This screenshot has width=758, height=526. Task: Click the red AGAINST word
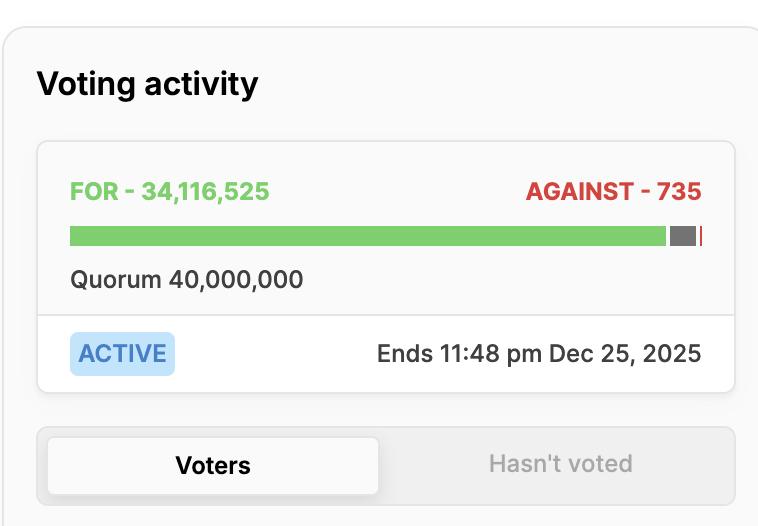tap(579, 191)
